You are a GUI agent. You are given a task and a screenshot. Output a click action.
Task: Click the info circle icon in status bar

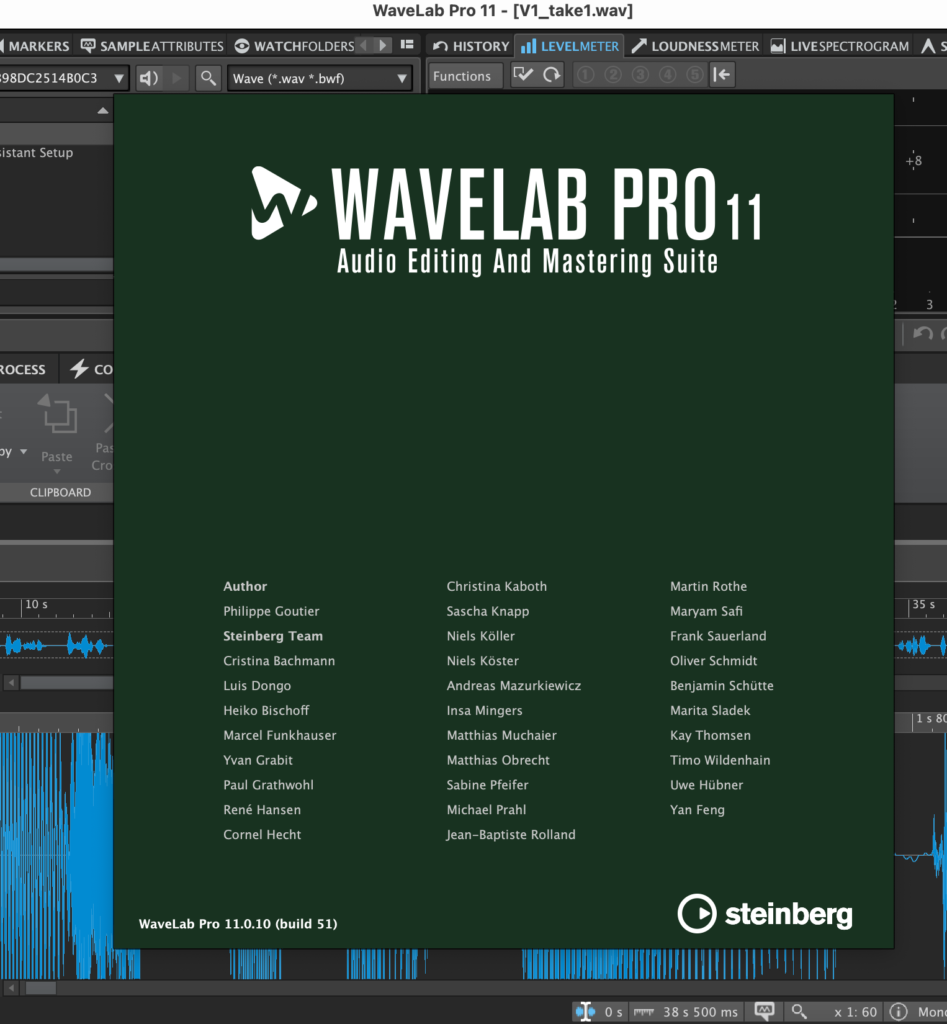(899, 1012)
